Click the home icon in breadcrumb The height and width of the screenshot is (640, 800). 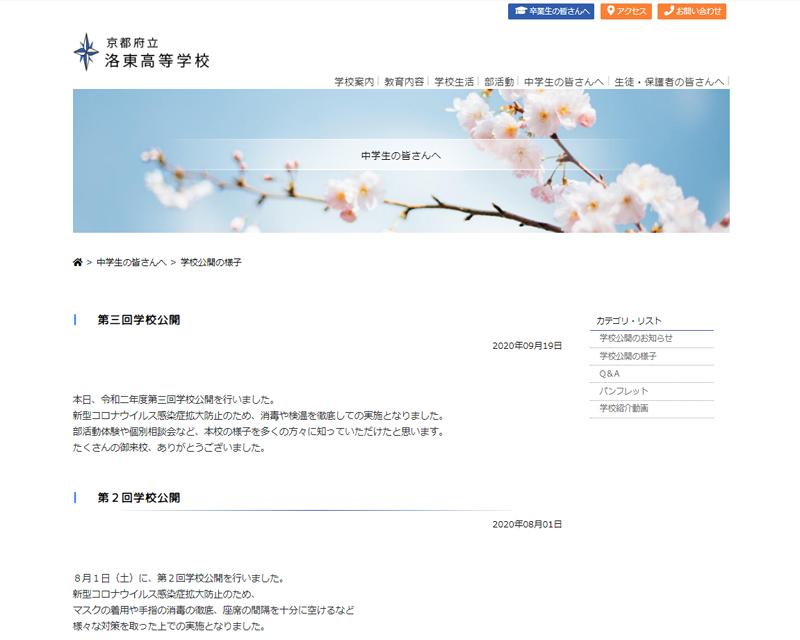[78, 262]
